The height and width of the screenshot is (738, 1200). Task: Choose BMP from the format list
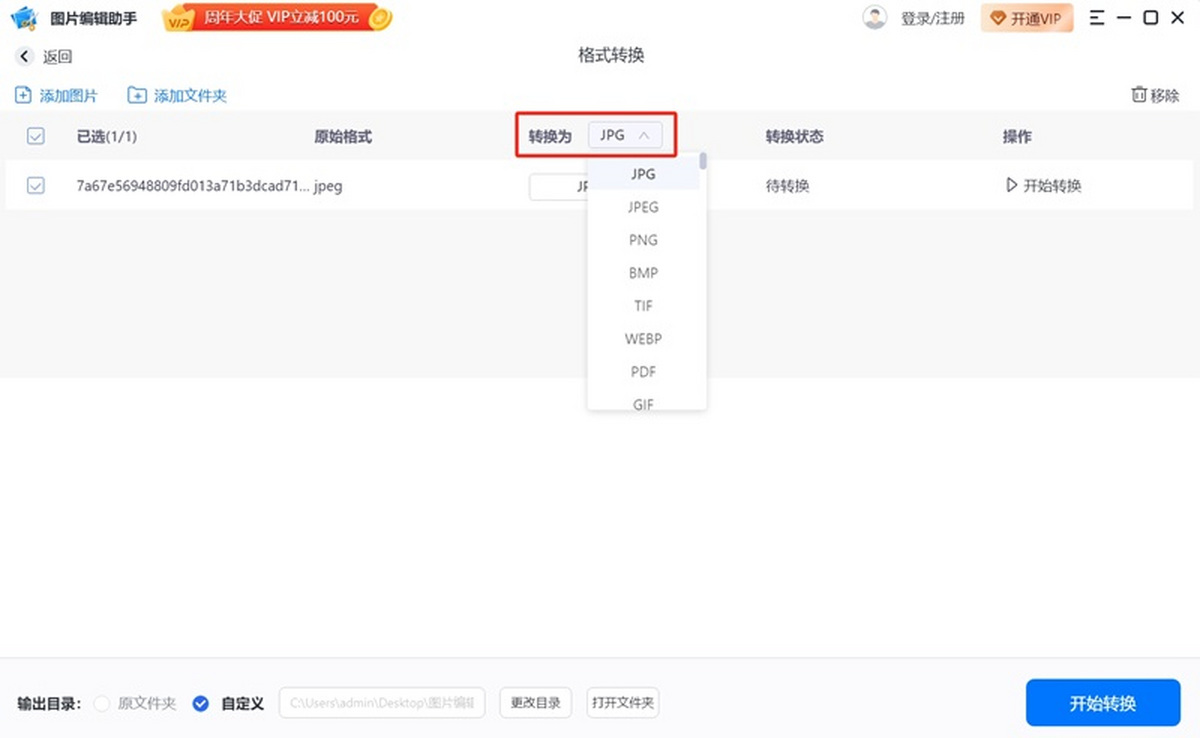643,273
